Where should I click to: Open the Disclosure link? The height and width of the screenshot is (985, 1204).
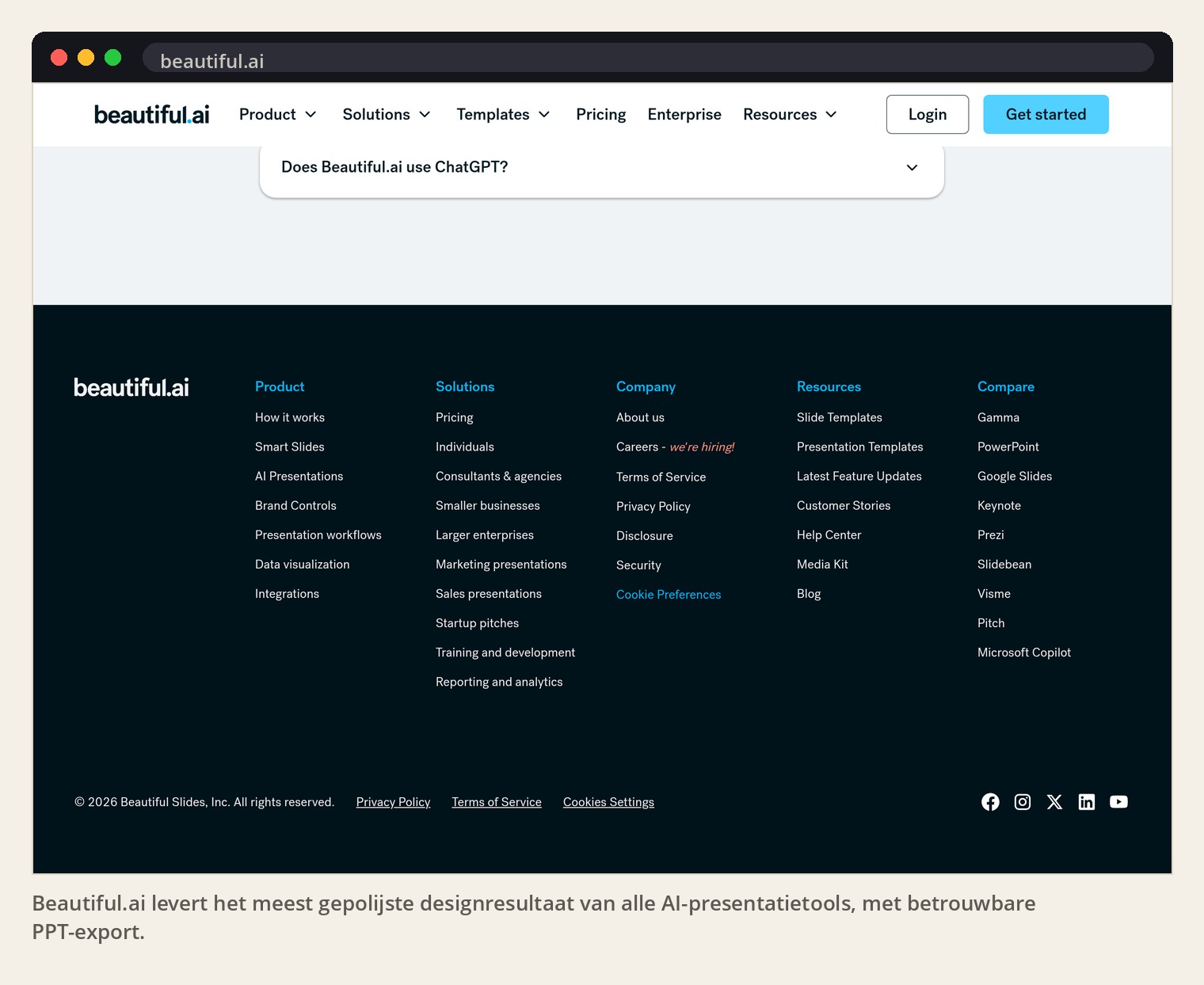pyautogui.click(x=645, y=535)
